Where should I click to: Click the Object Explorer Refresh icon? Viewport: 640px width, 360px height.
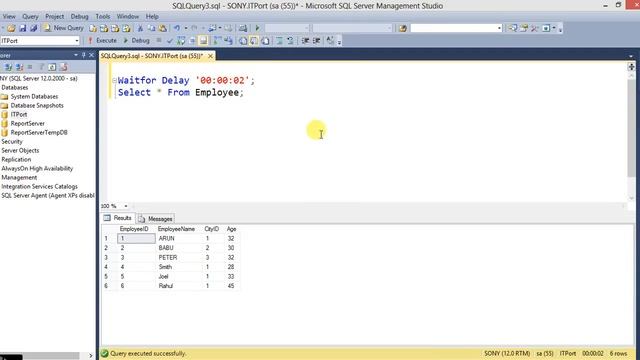(52, 67)
